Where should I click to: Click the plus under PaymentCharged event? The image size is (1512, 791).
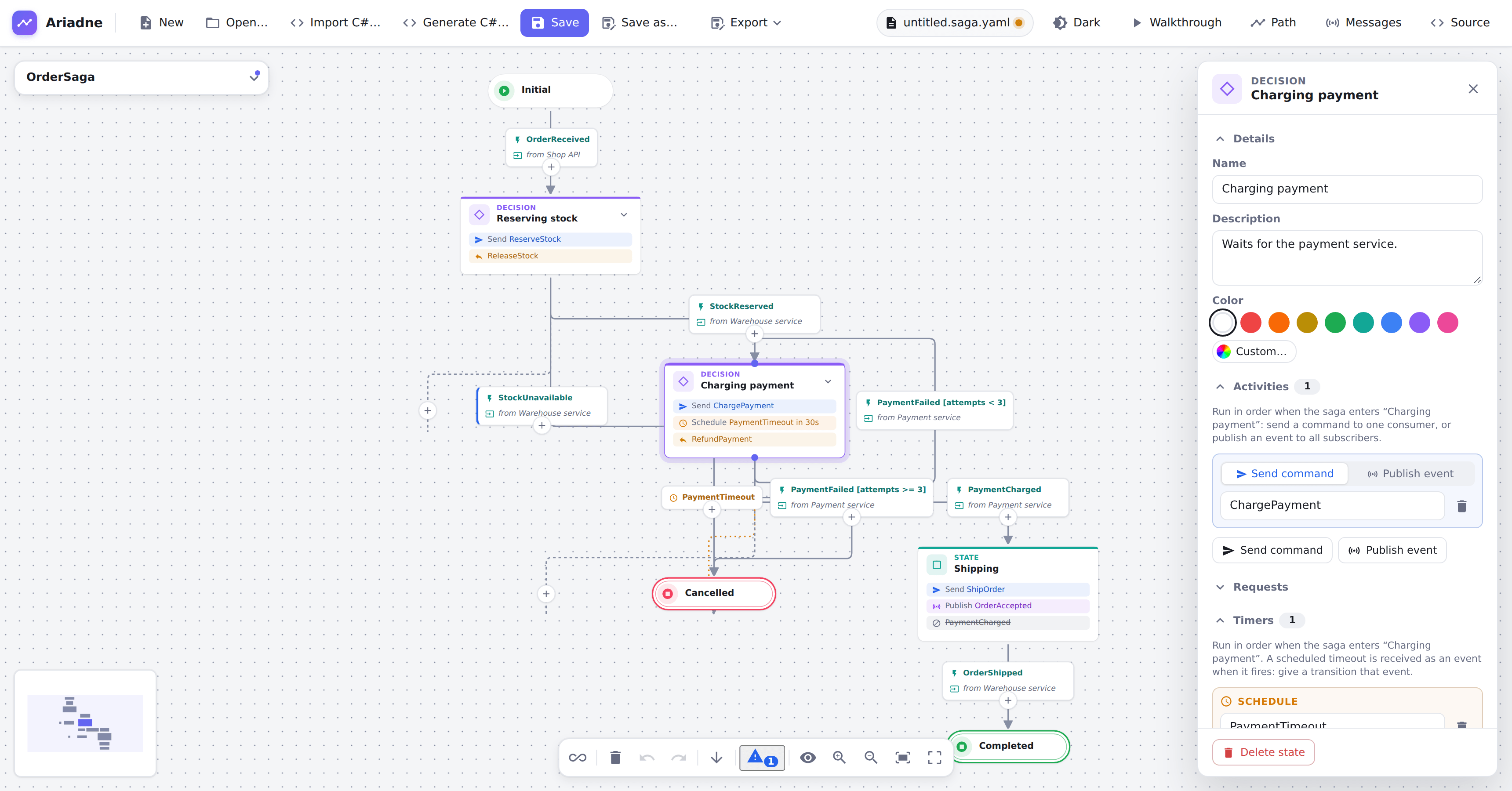1008,517
